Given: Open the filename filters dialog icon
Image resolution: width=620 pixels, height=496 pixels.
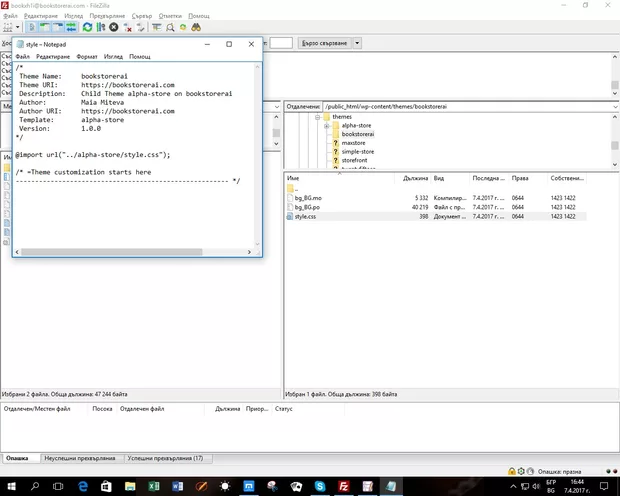Looking at the screenshot, I should tap(157, 27).
